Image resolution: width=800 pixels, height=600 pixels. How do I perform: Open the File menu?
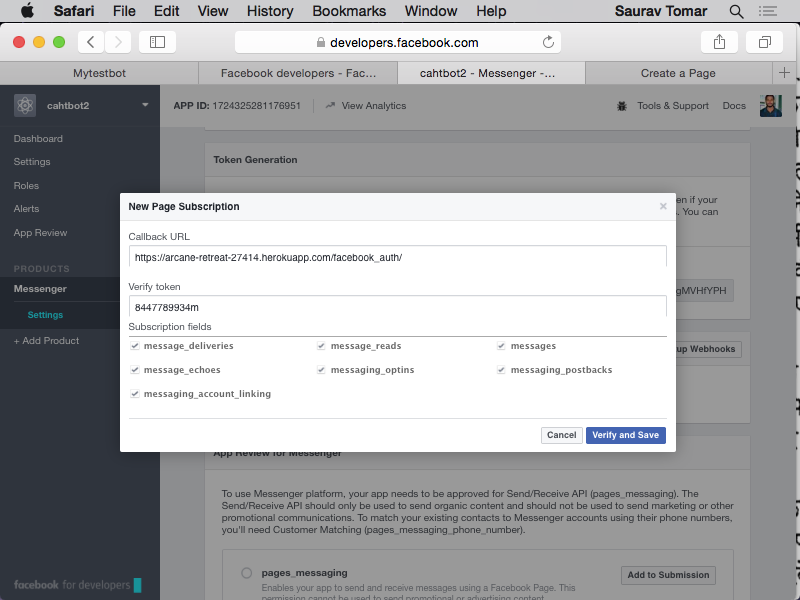[124, 11]
